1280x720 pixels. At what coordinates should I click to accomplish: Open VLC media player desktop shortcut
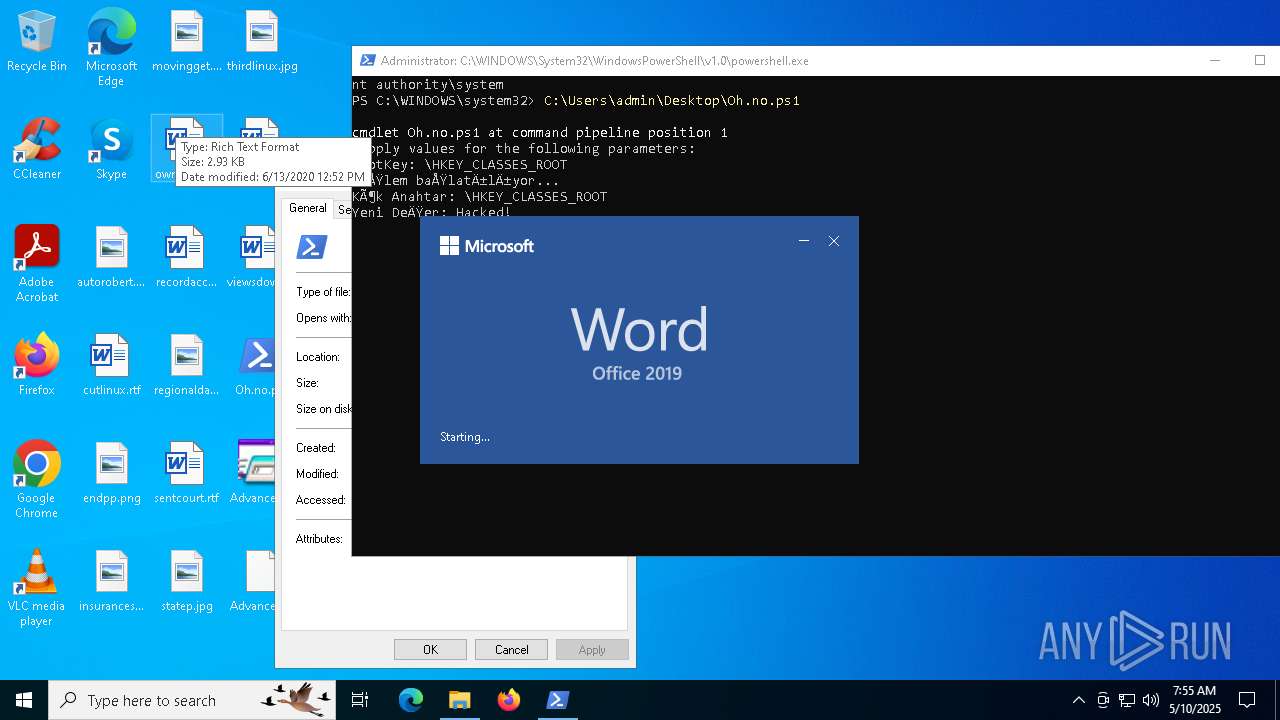(x=37, y=588)
